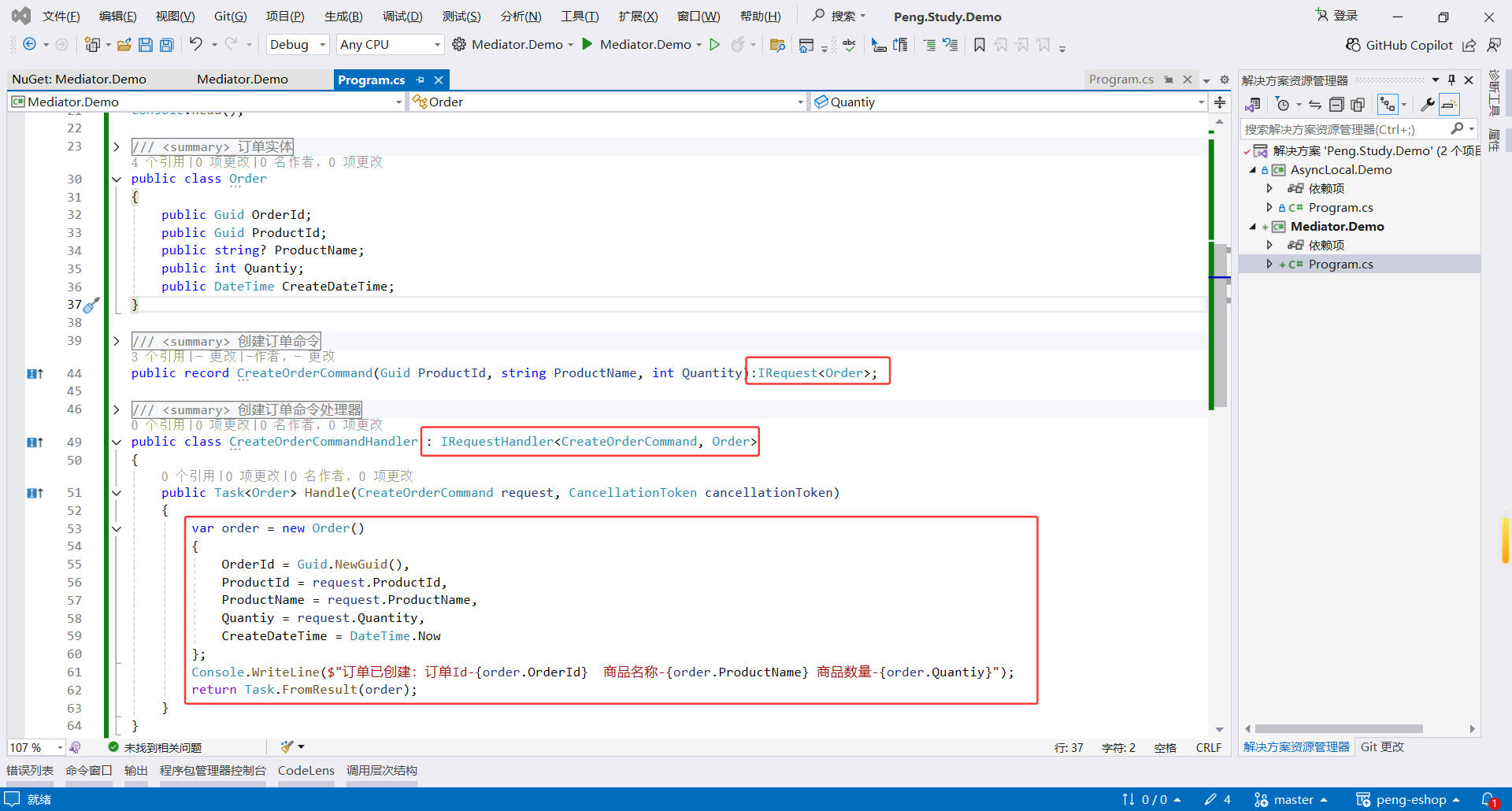Screen dimensions: 1512x811
Task: Collapse all nodes in Solution Explorer
Action: pyautogui.click(x=1336, y=104)
